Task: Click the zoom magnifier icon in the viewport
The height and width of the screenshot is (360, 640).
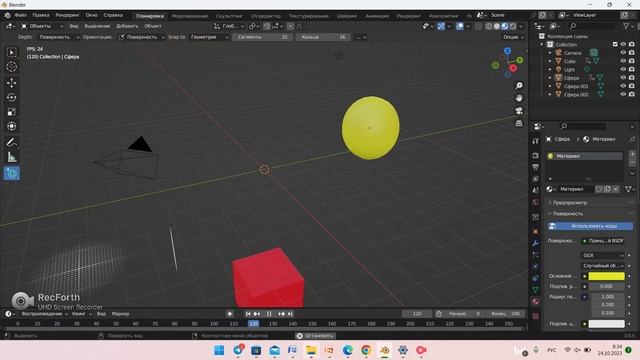Action: coord(519,86)
